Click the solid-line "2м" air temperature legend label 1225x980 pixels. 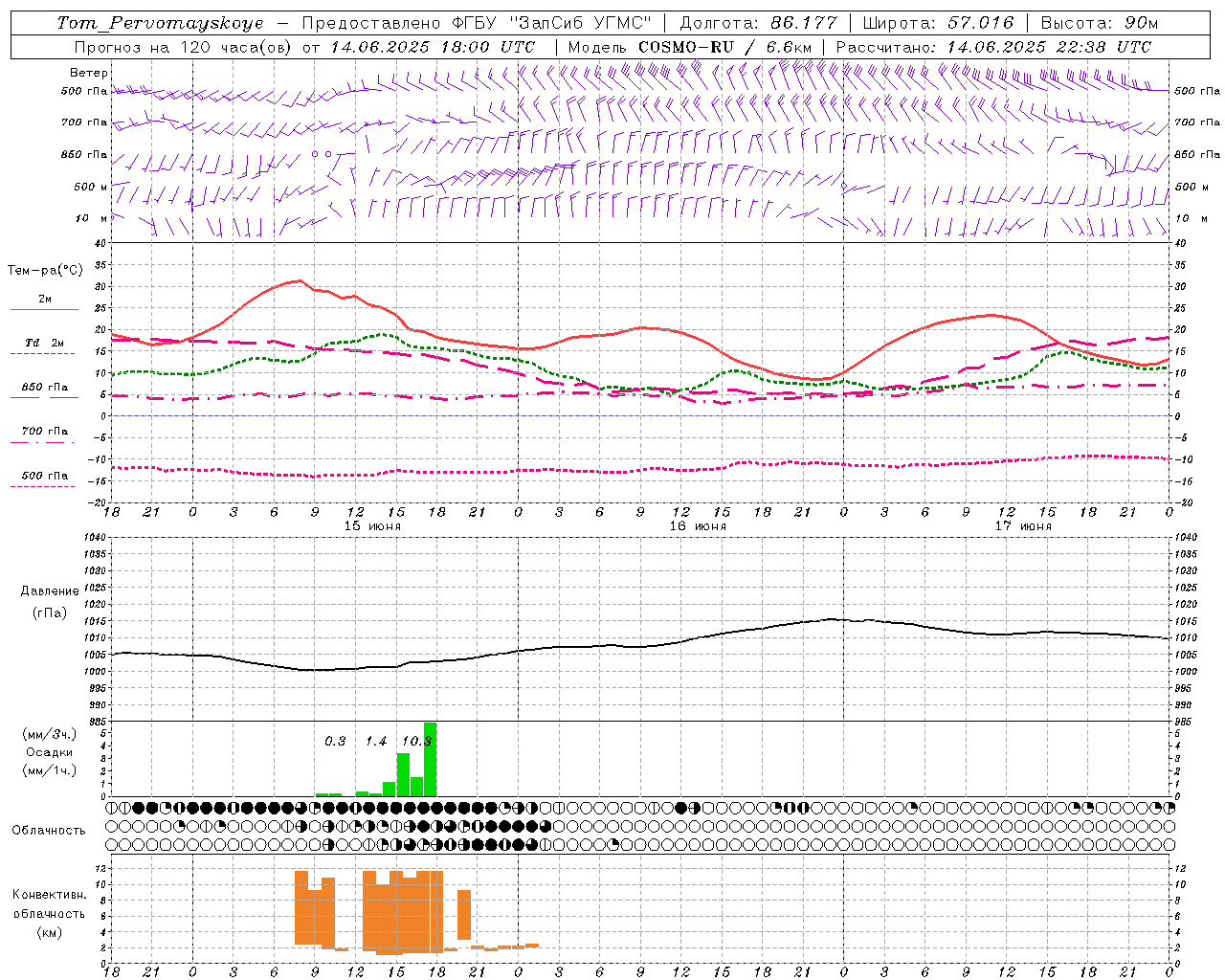(x=45, y=300)
